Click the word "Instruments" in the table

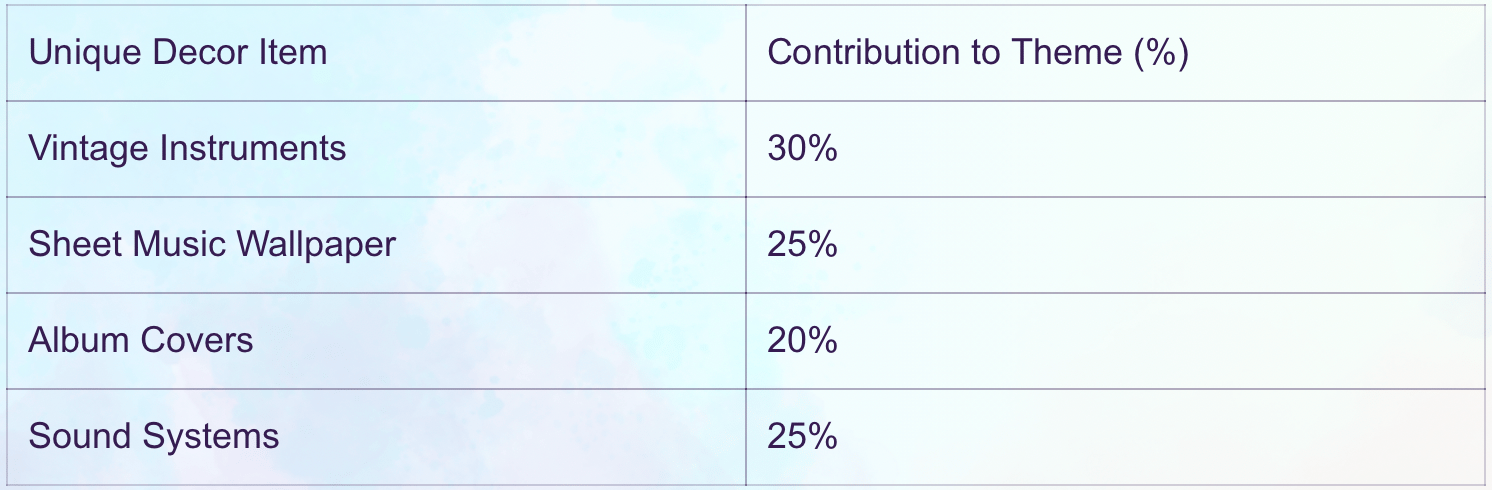pyautogui.click(x=253, y=149)
